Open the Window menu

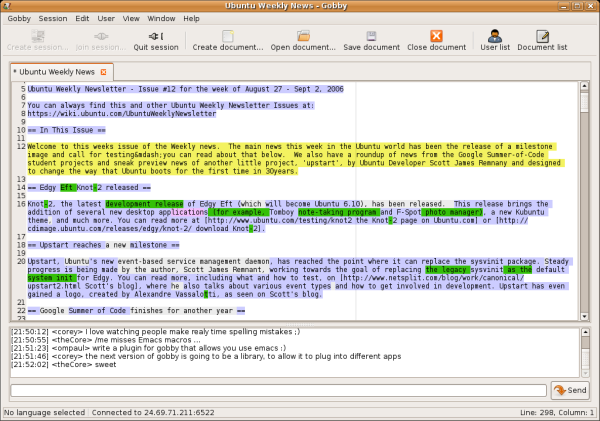pos(161,18)
